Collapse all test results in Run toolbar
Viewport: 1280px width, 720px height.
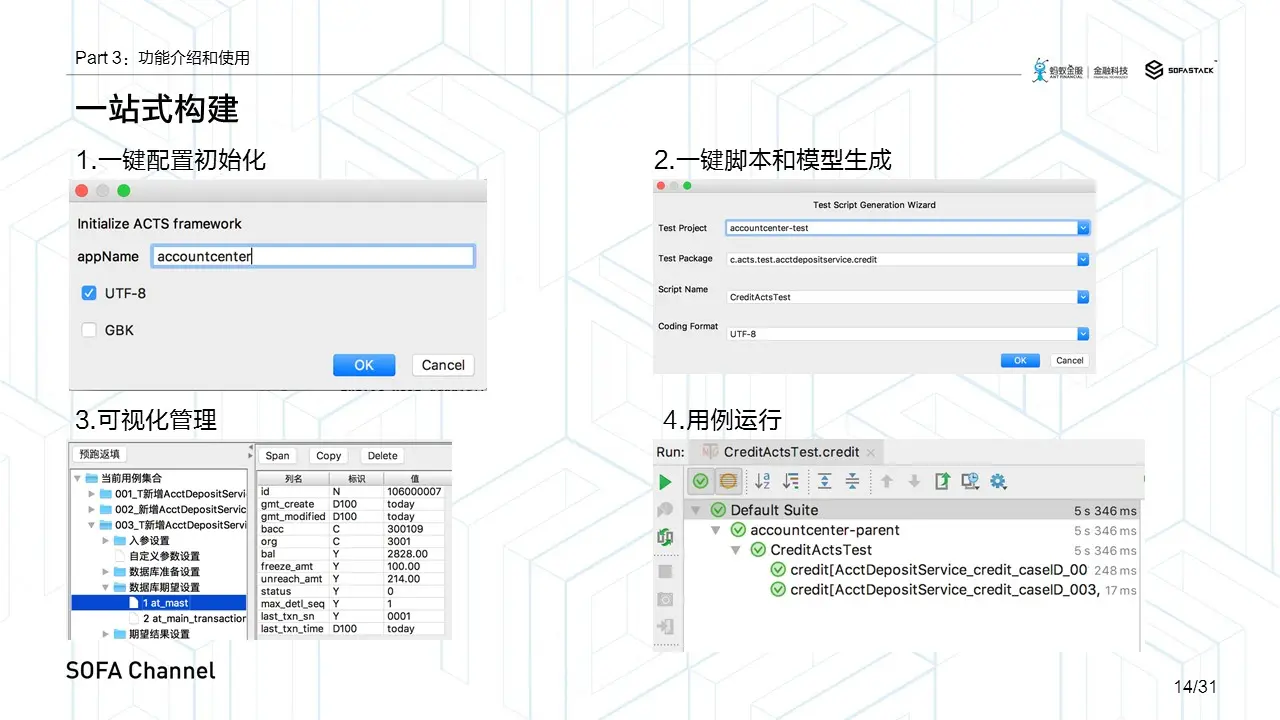852,481
